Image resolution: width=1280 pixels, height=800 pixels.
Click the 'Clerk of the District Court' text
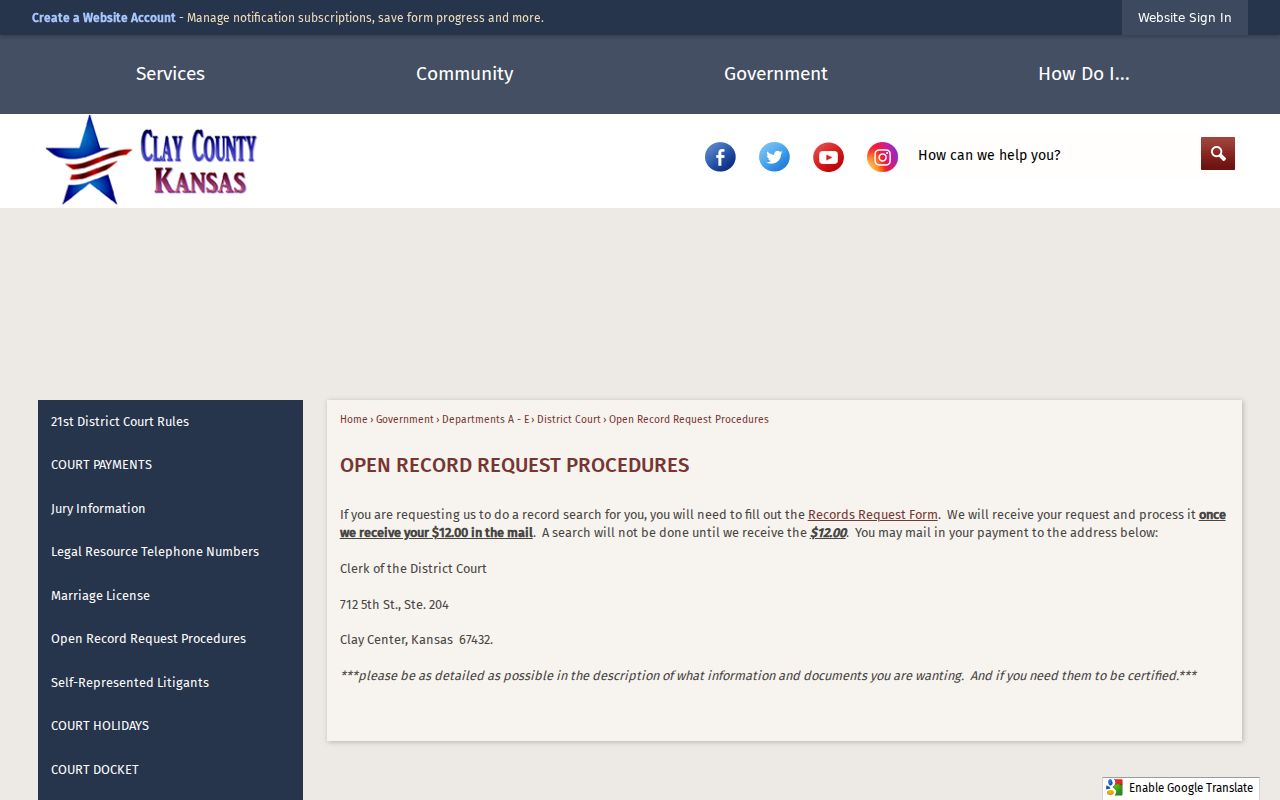(414, 569)
